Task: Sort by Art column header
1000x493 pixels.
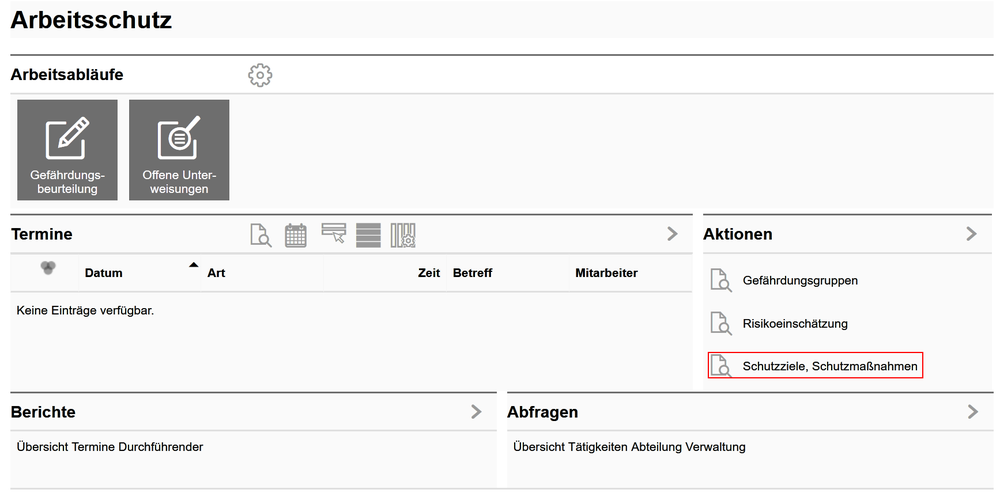Action: click(x=216, y=273)
